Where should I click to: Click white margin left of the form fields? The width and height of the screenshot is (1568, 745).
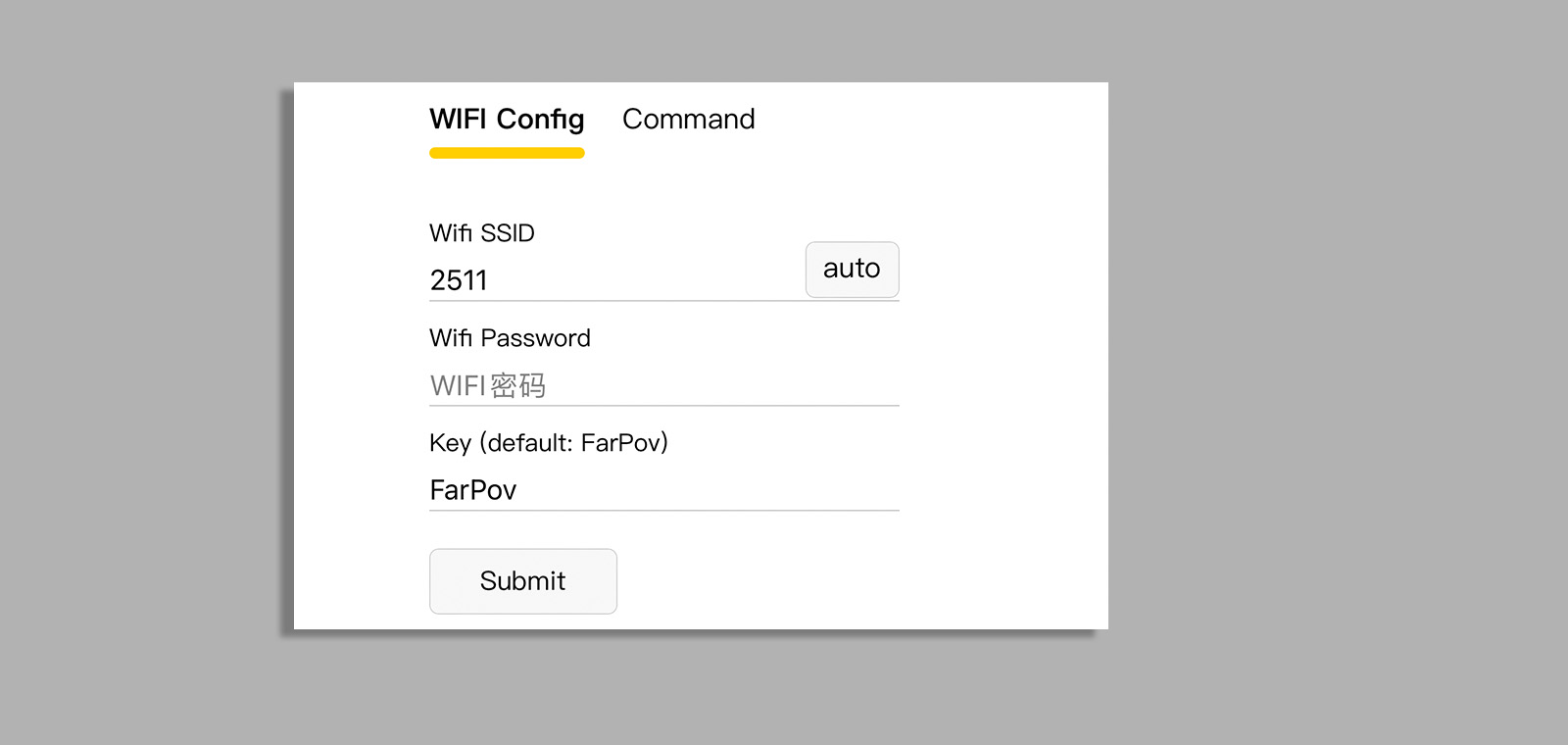[x=361, y=392]
